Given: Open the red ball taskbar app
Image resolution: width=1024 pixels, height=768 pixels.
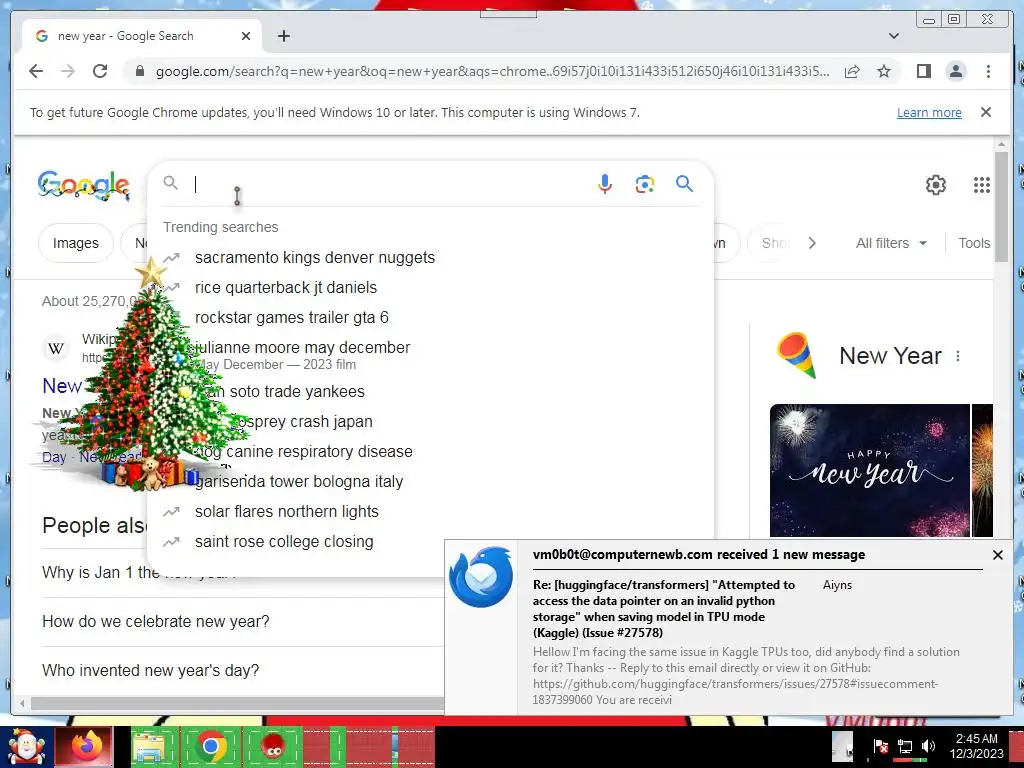Looking at the screenshot, I should point(273,746).
